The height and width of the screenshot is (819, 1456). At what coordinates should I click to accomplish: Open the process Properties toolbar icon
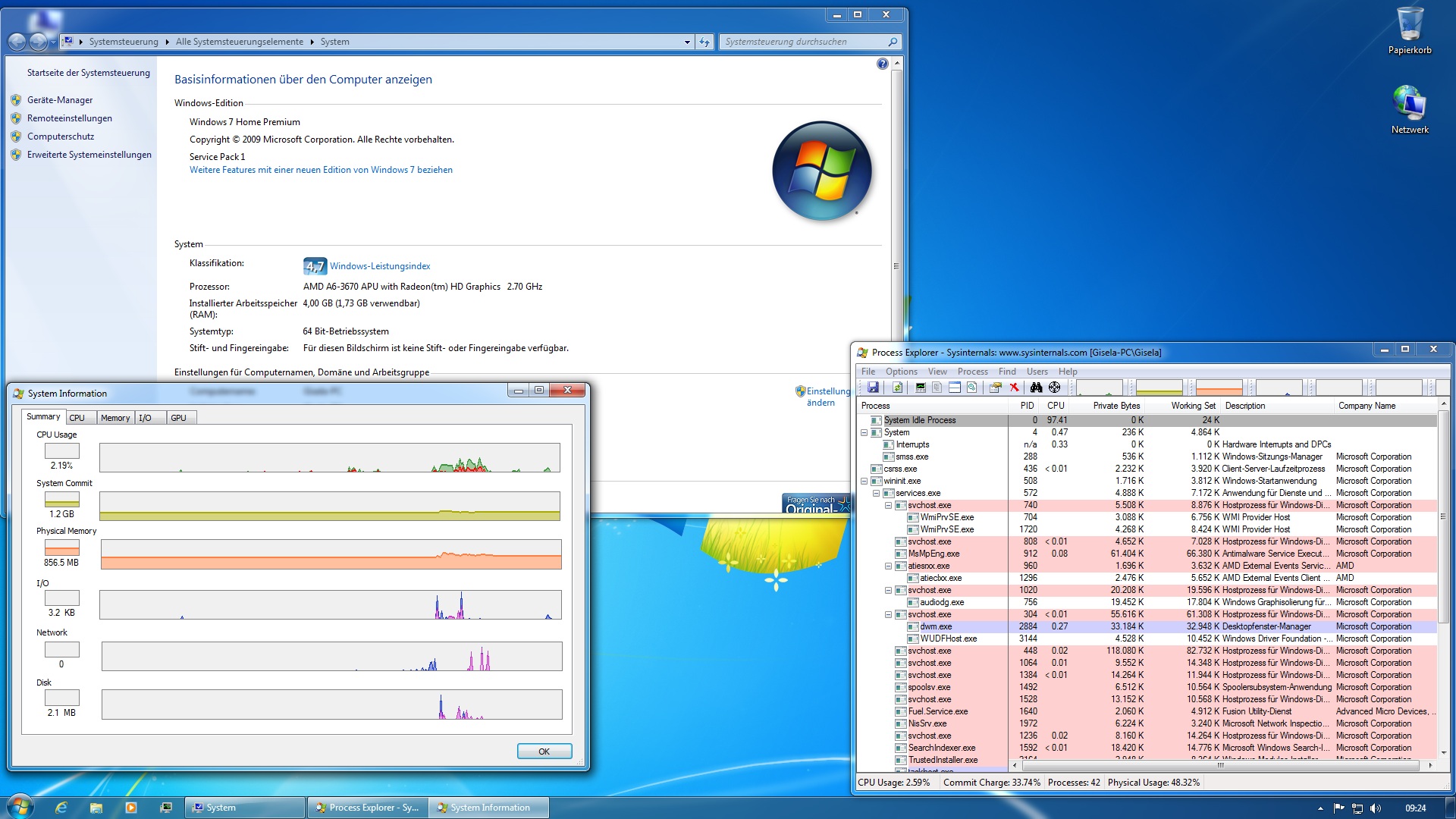tap(995, 388)
